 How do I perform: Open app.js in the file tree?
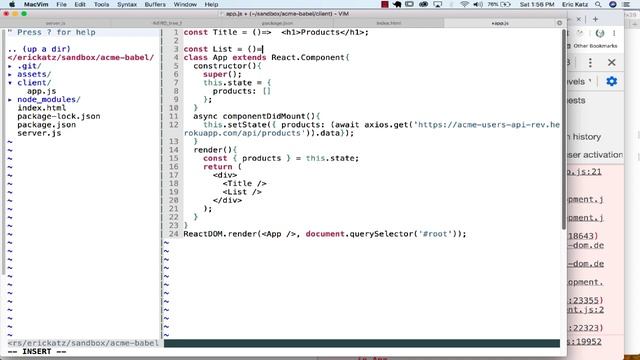(x=42, y=91)
